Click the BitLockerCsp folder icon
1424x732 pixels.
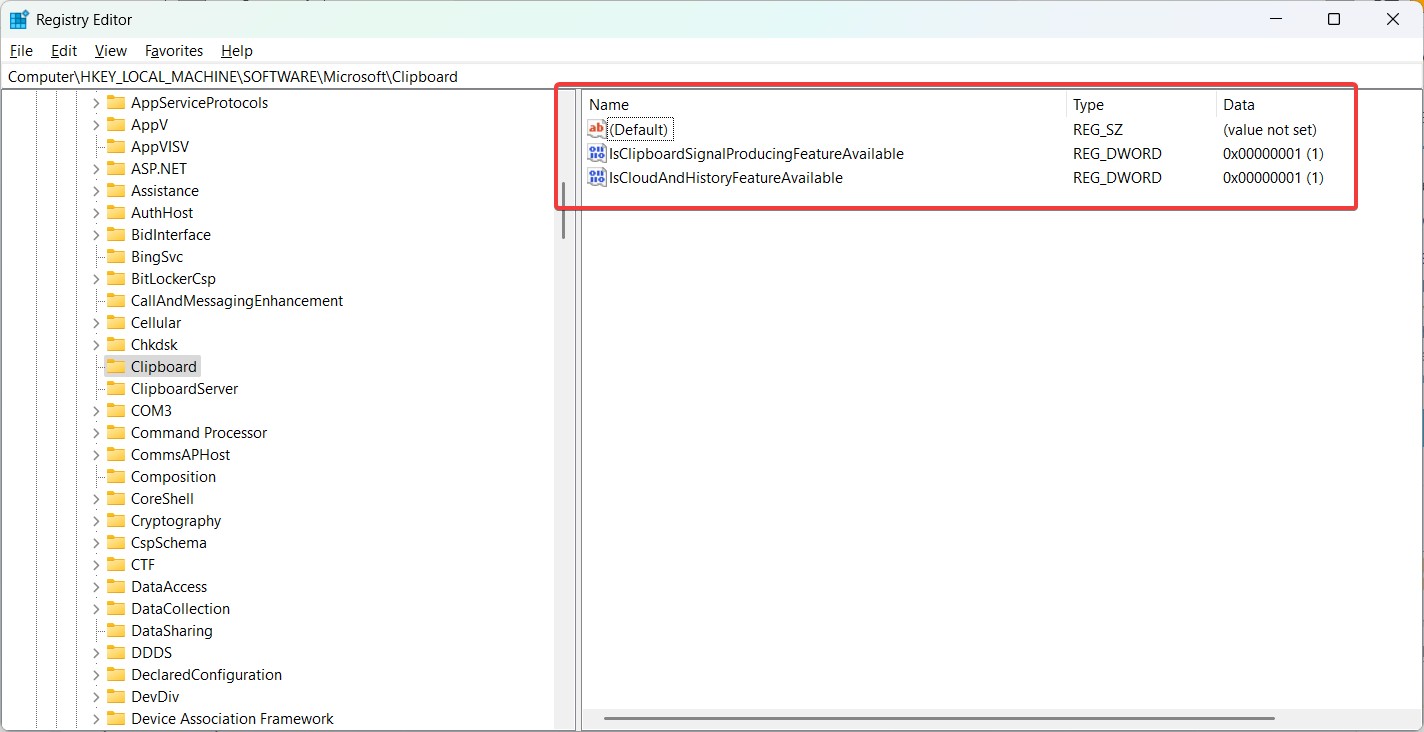(x=115, y=278)
